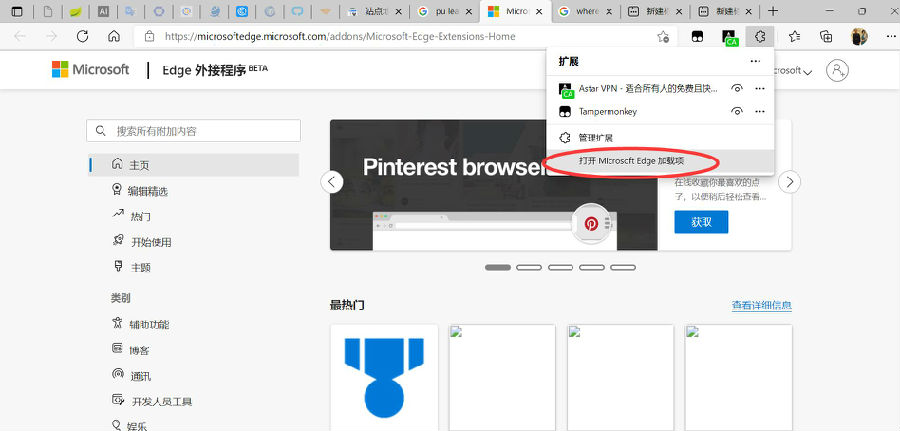View site information lock icon
Image resolution: width=900 pixels, height=431 pixels.
pos(149,37)
